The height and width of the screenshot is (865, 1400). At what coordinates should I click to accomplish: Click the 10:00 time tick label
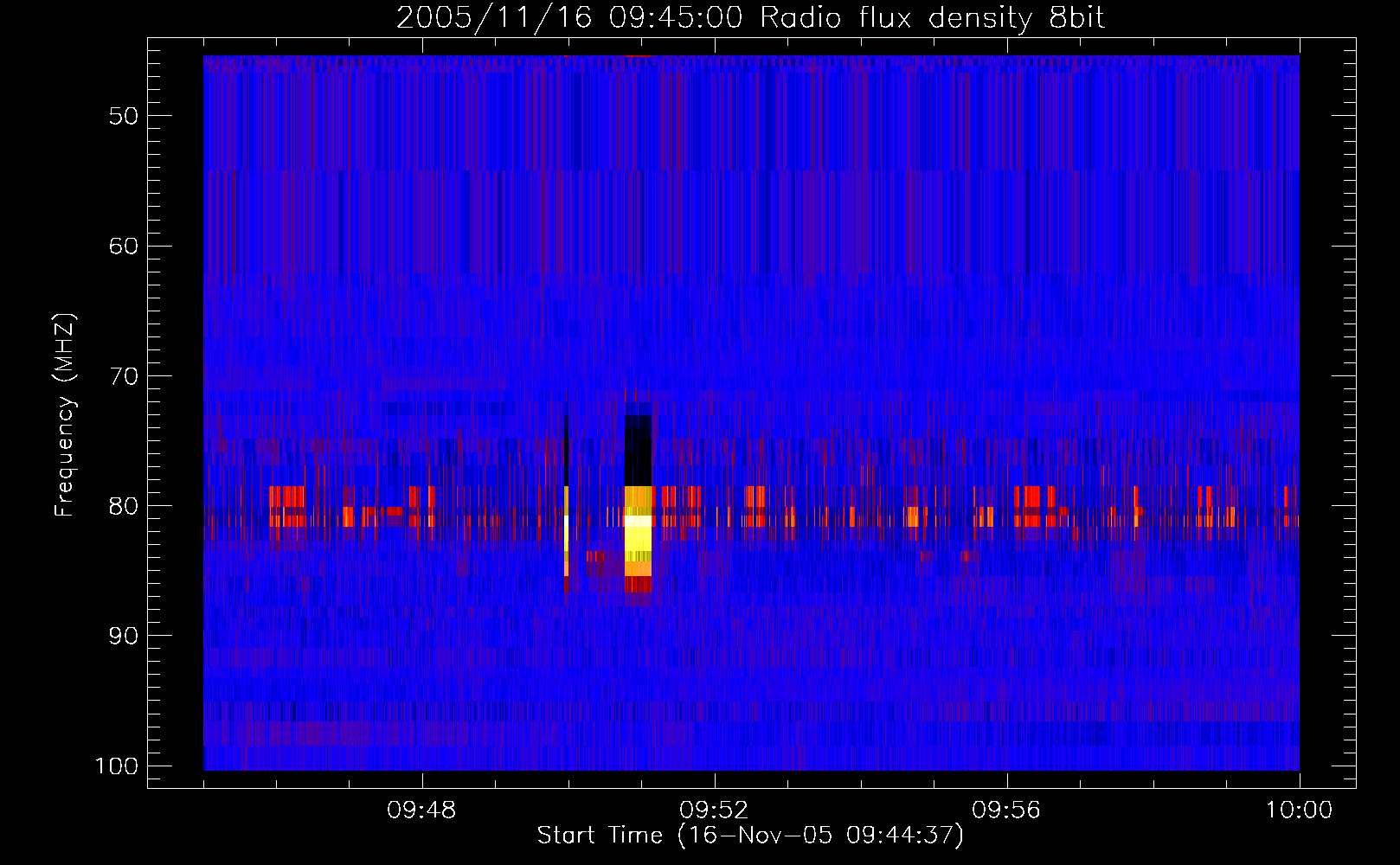pyautogui.click(x=1299, y=811)
